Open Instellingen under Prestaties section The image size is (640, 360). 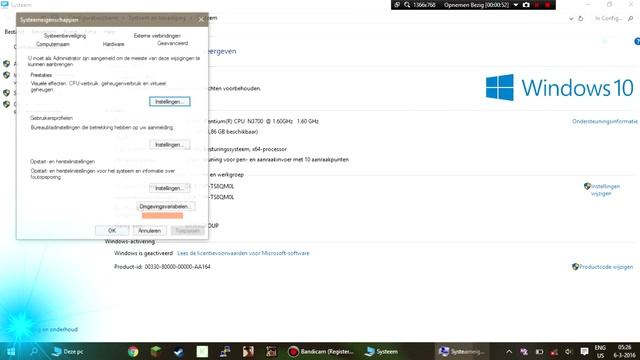169,101
